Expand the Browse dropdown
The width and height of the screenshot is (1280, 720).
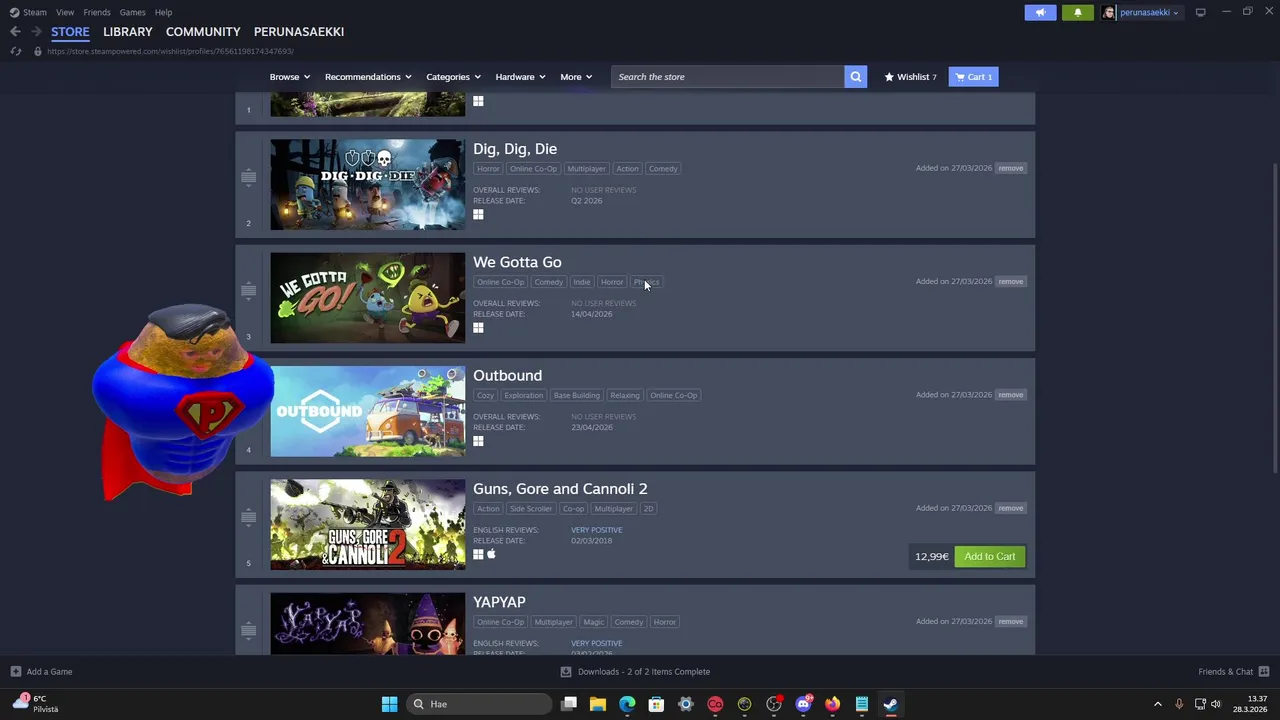point(289,77)
